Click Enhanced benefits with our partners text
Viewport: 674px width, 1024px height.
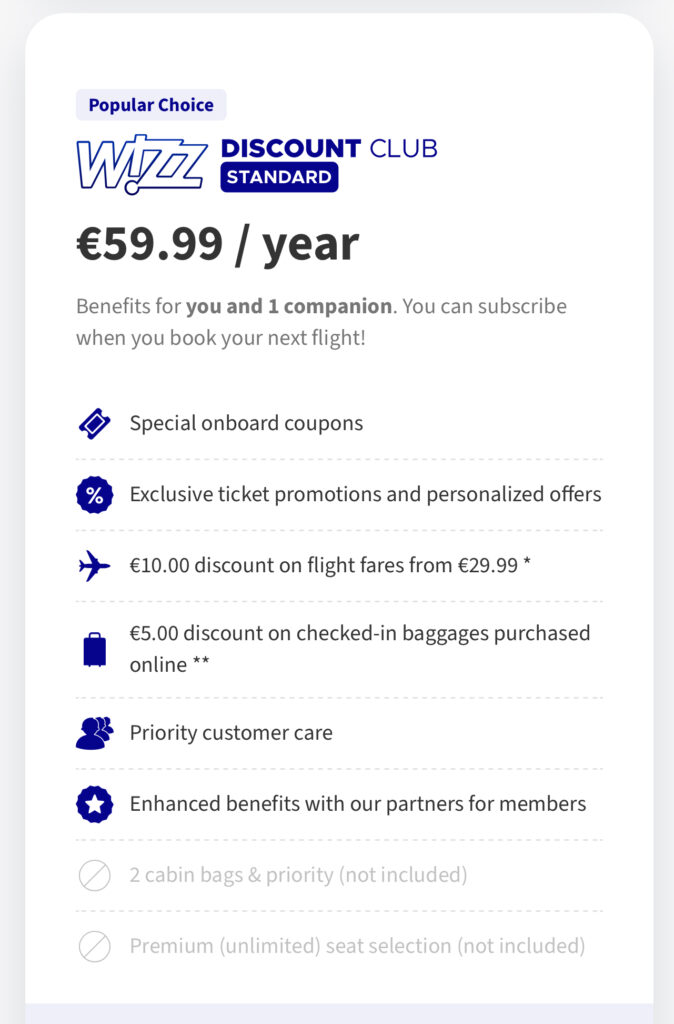coord(357,804)
